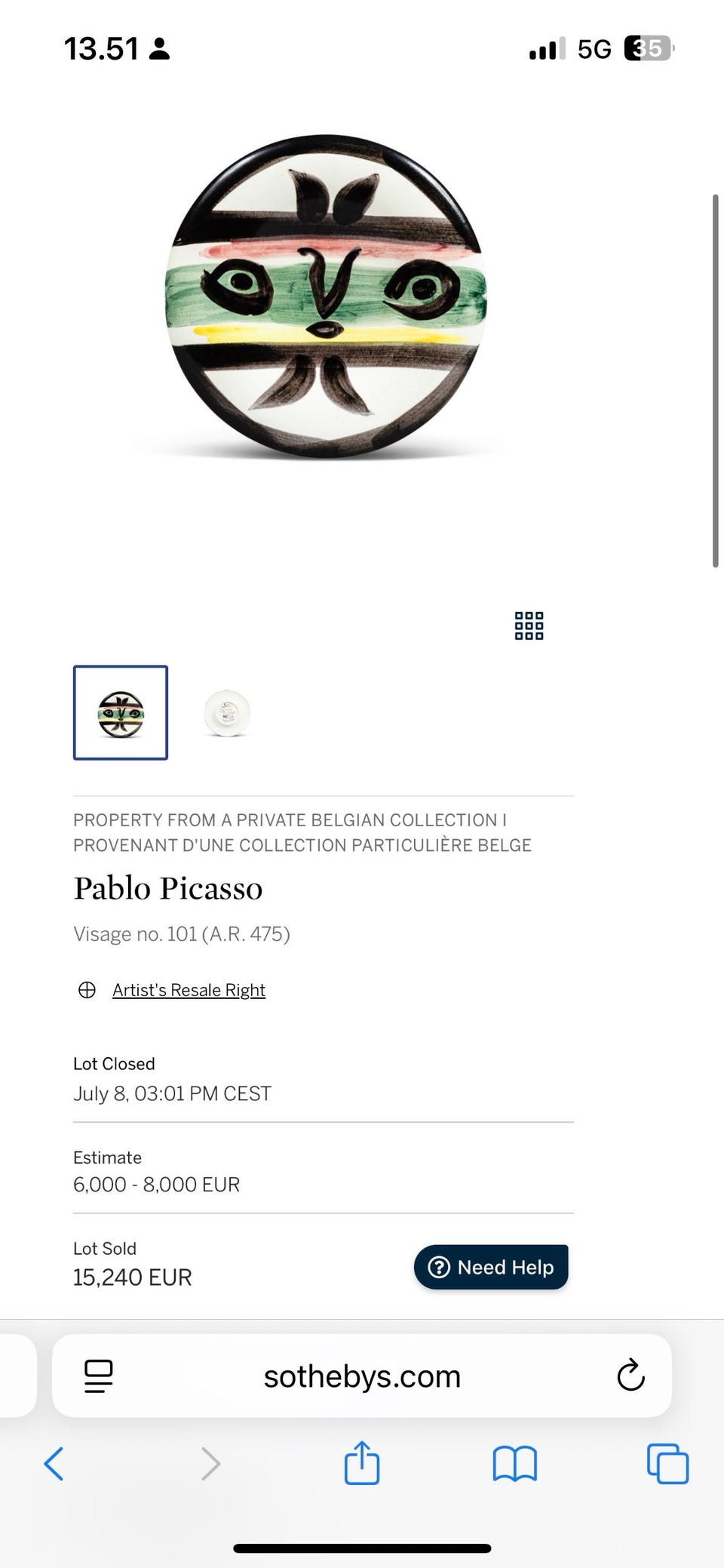This screenshot has height=1568, width=724.
Task: Select the back-view plate thumbnail
Action: [227, 713]
